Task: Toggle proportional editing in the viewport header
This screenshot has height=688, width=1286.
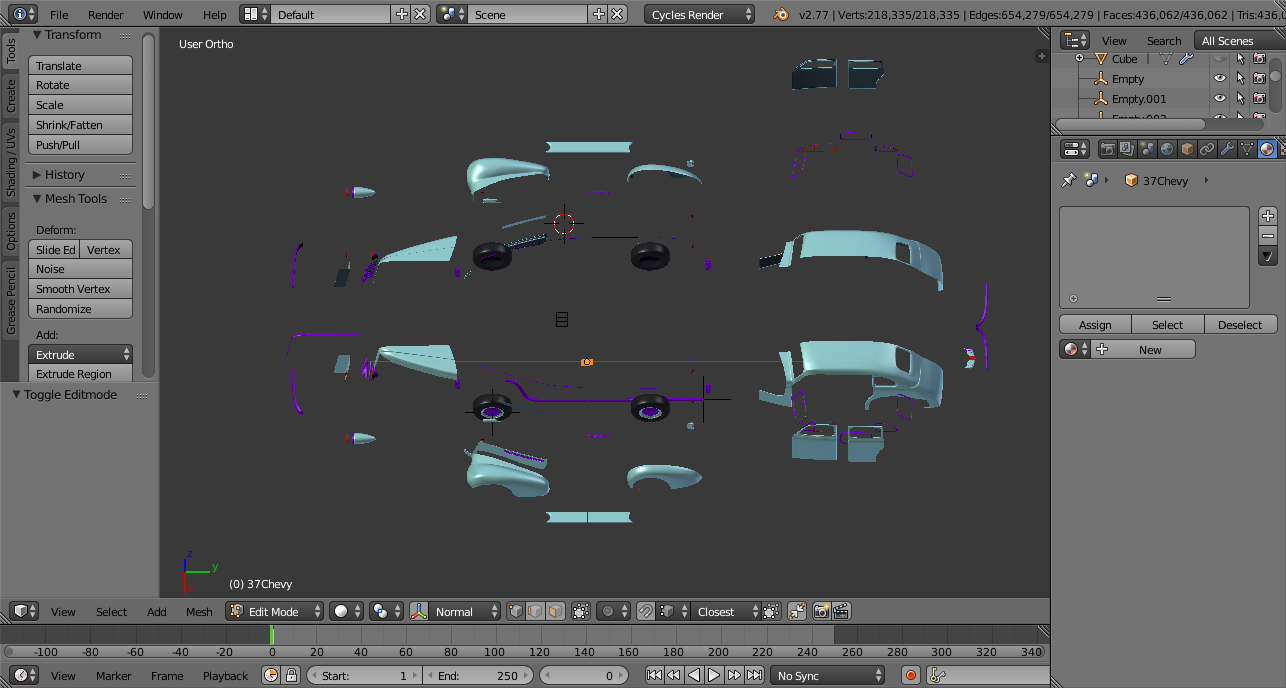Action: pyautogui.click(x=606, y=611)
